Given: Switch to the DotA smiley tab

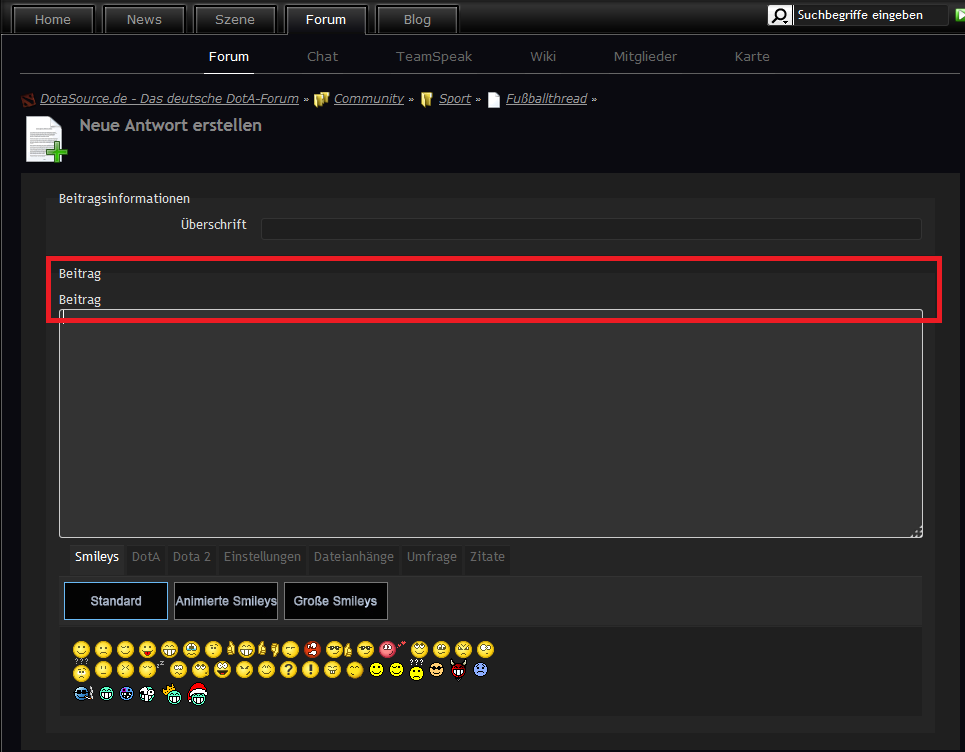Looking at the screenshot, I should coord(146,557).
